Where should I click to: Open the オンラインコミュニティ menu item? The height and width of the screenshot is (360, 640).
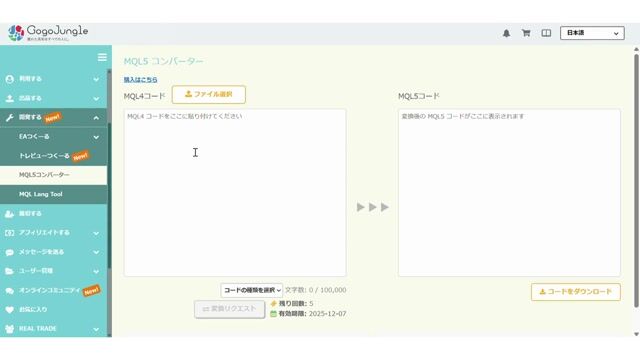(x=53, y=290)
